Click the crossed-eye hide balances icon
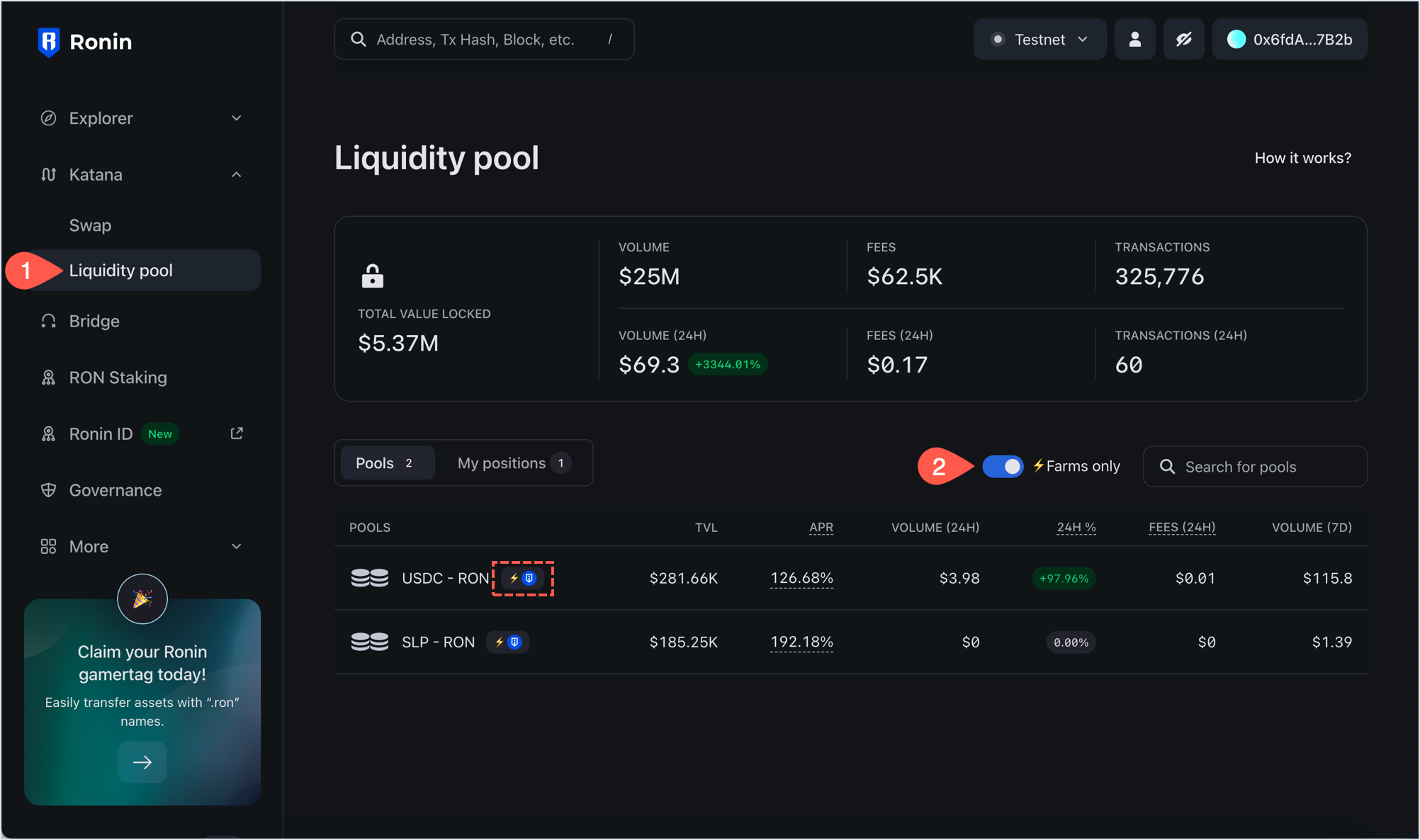Image resolution: width=1420 pixels, height=840 pixels. 1183,40
